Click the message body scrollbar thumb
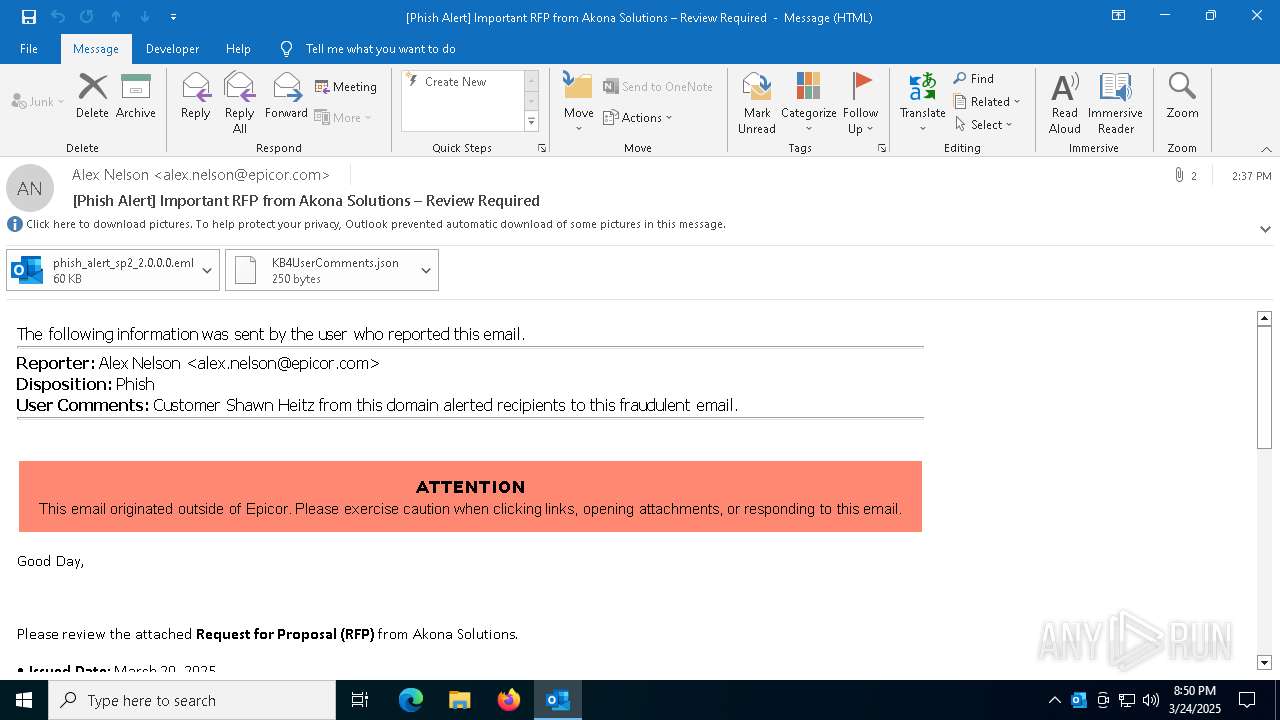1280x720 pixels. (x=1264, y=388)
